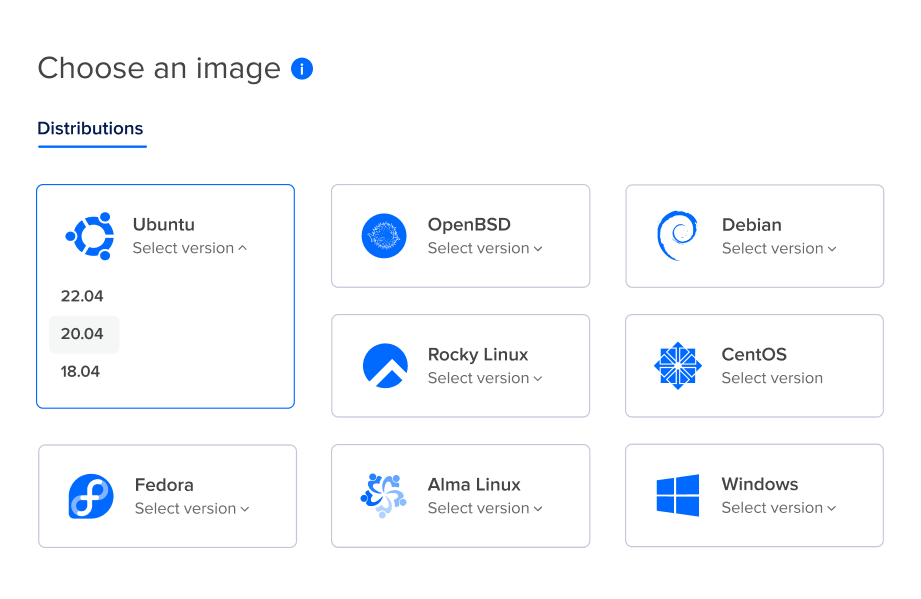
Task: Click the info icon beside Choose an image
Action: click(302, 69)
